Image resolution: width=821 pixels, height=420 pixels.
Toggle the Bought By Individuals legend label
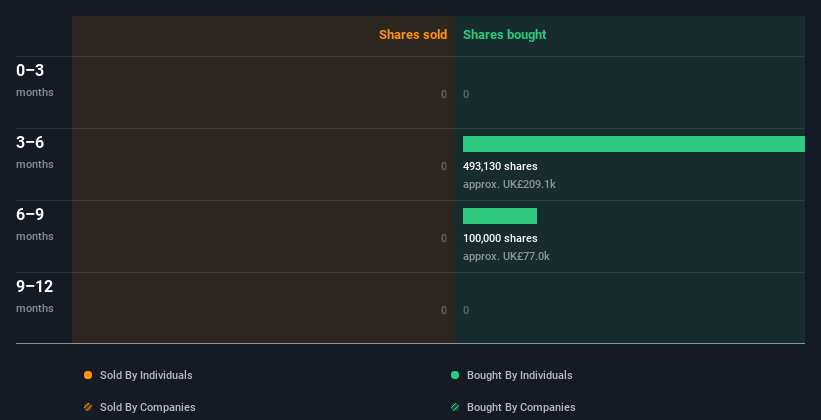pos(519,375)
